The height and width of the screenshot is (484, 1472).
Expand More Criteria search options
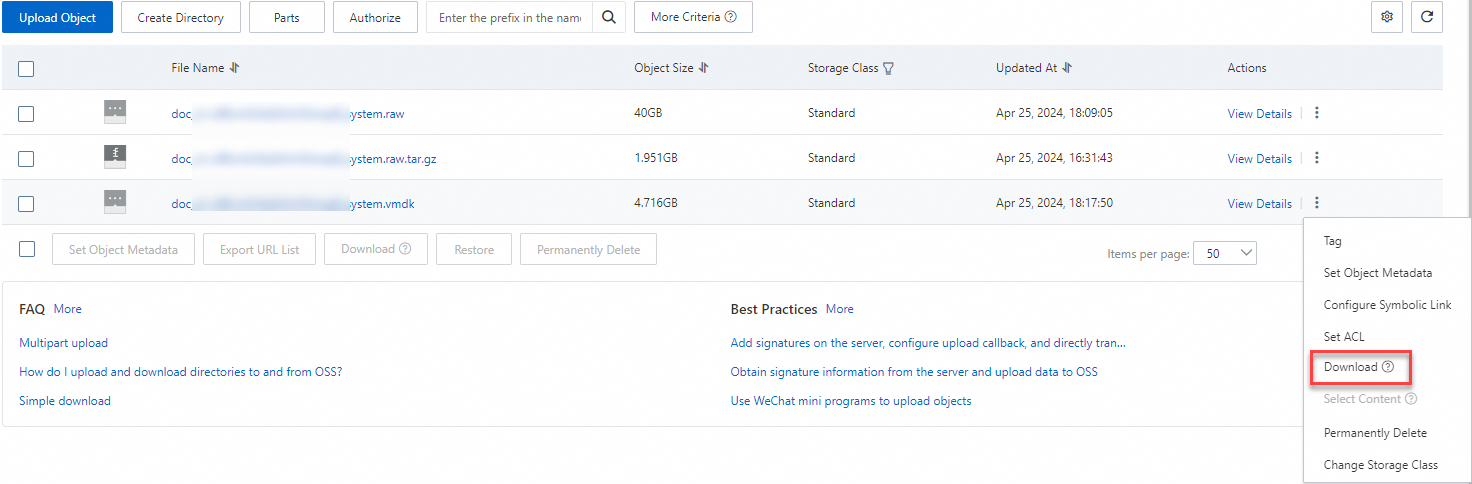pyautogui.click(x=693, y=17)
